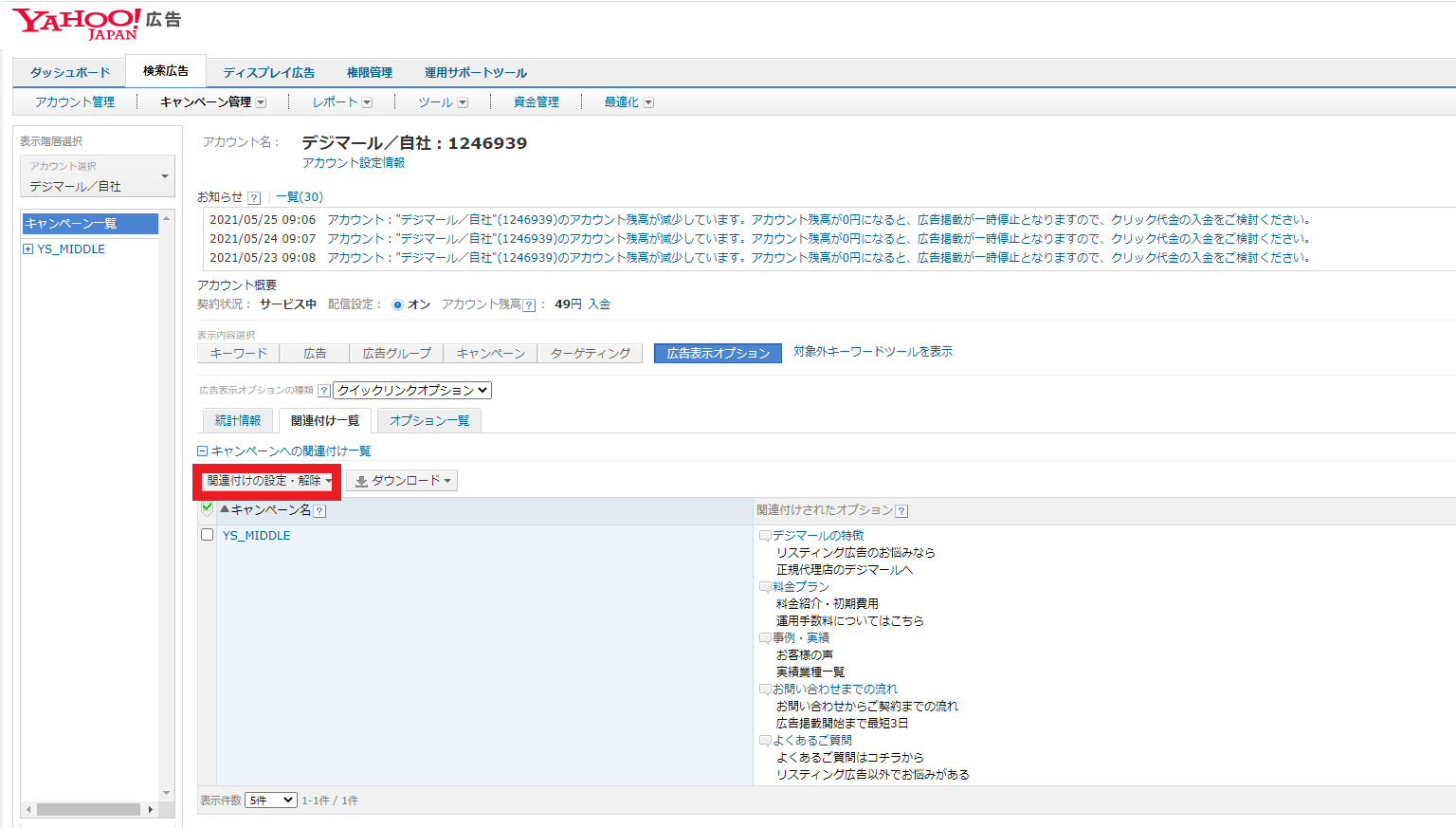This screenshot has height=828, width=1456.
Task: Show the キーワード view tab
Action: point(239,354)
